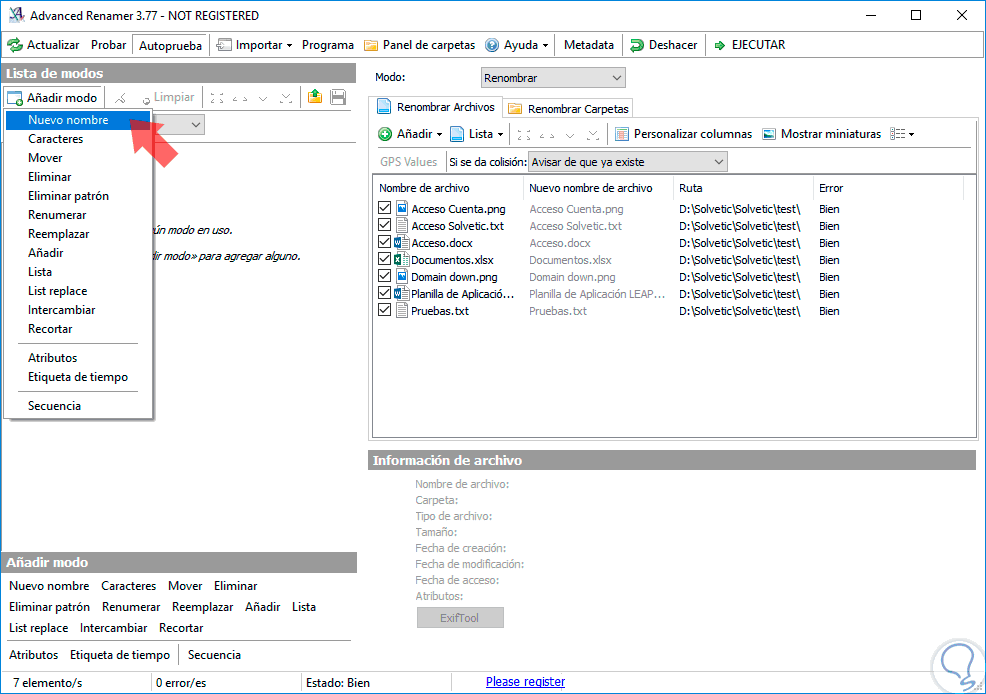The width and height of the screenshot is (986, 694).
Task: Open the collision Avisar de que ya existe dropdown
Action: 628,162
